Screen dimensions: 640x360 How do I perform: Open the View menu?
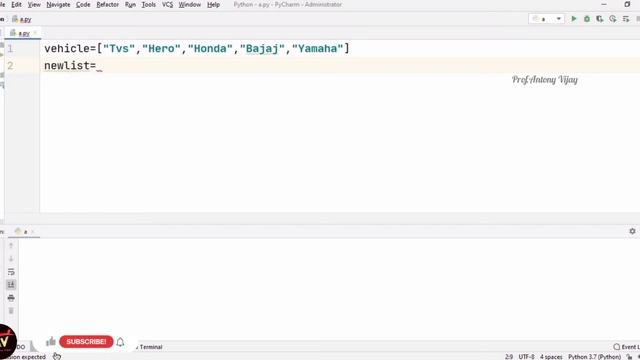[x=34, y=4]
